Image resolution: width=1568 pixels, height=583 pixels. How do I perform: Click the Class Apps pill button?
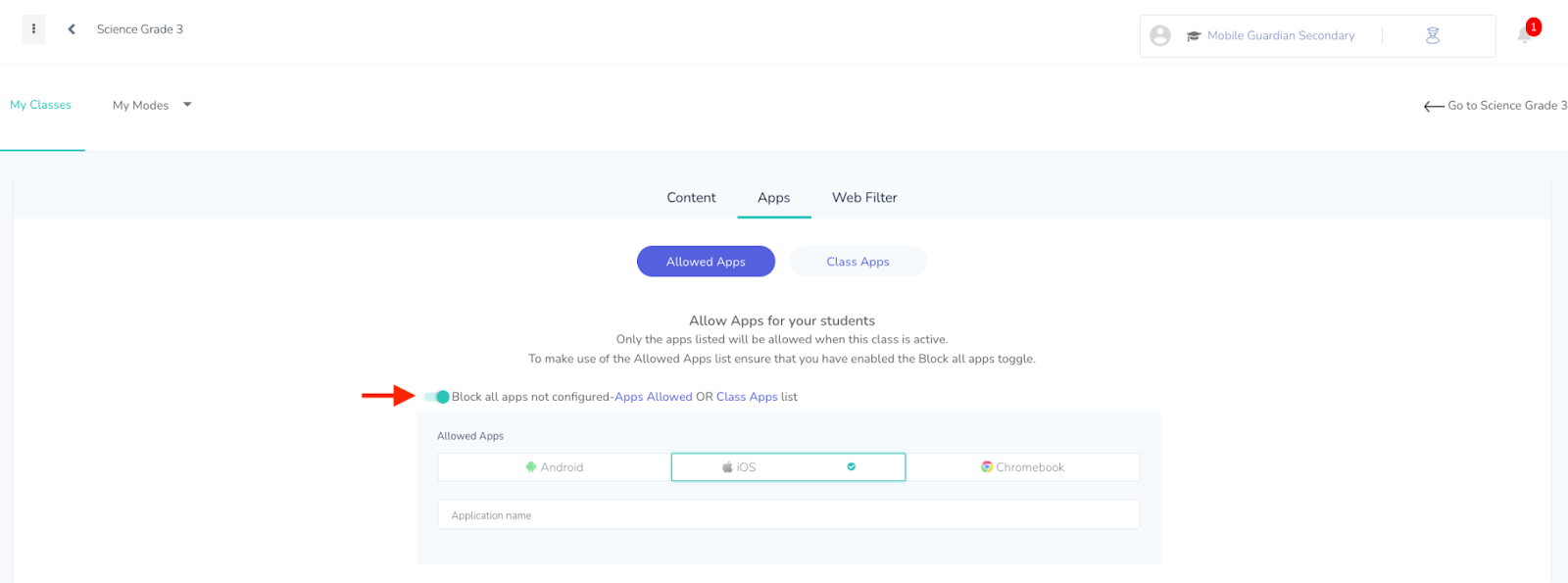point(857,262)
